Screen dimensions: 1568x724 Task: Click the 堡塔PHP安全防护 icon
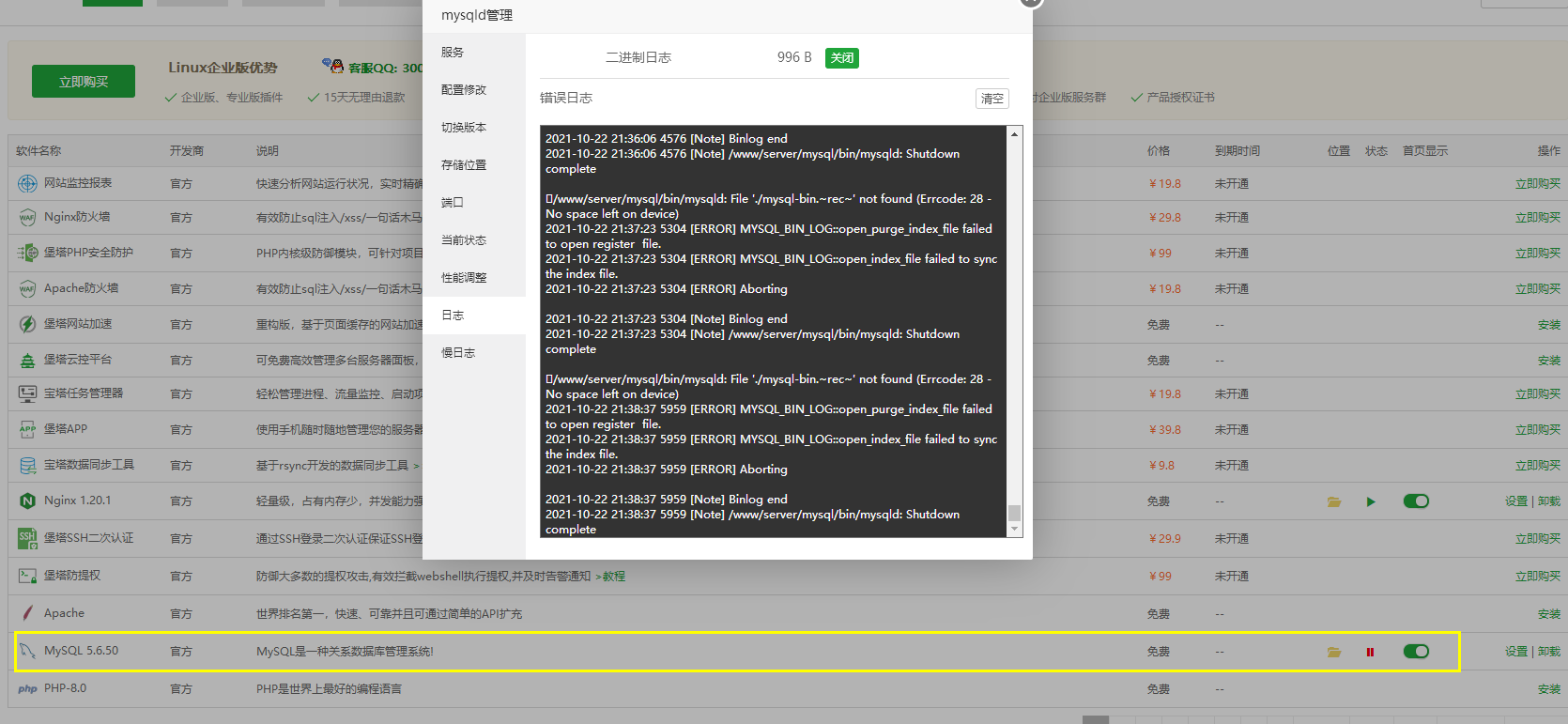click(27, 253)
